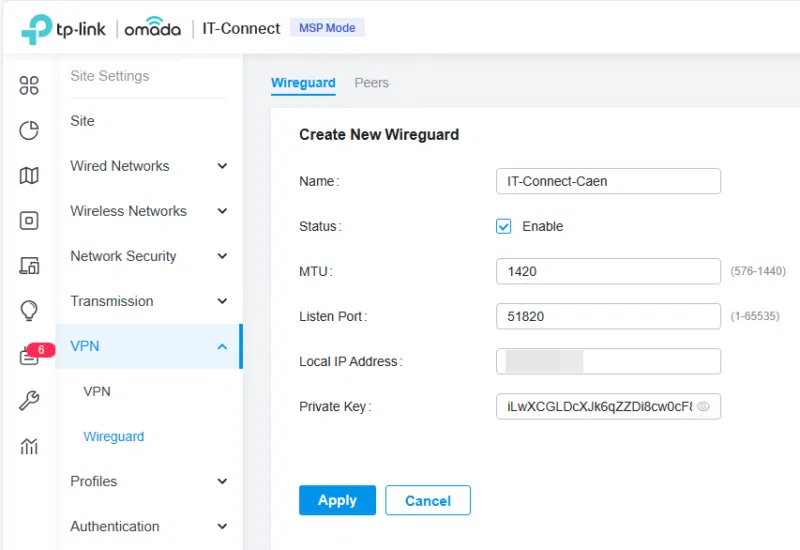Screen dimensions: 800x550
Task: Select the Wireguard tab
Action: 303,83
